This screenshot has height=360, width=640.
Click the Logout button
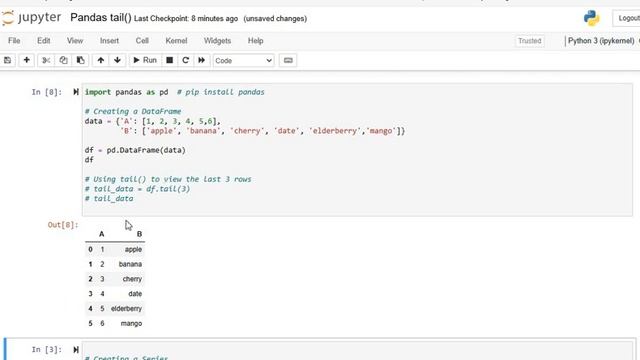tap(627, 18)
